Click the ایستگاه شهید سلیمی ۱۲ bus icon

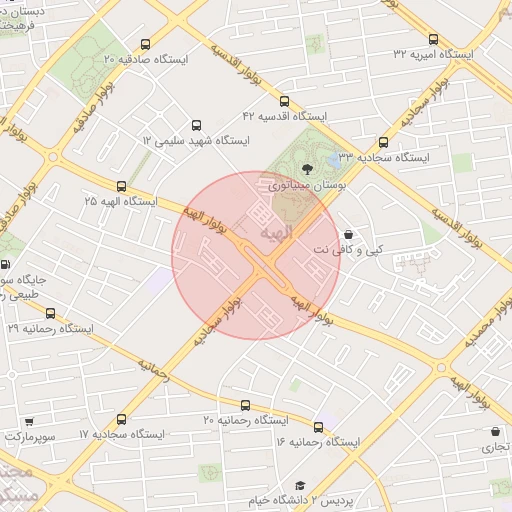197,126
